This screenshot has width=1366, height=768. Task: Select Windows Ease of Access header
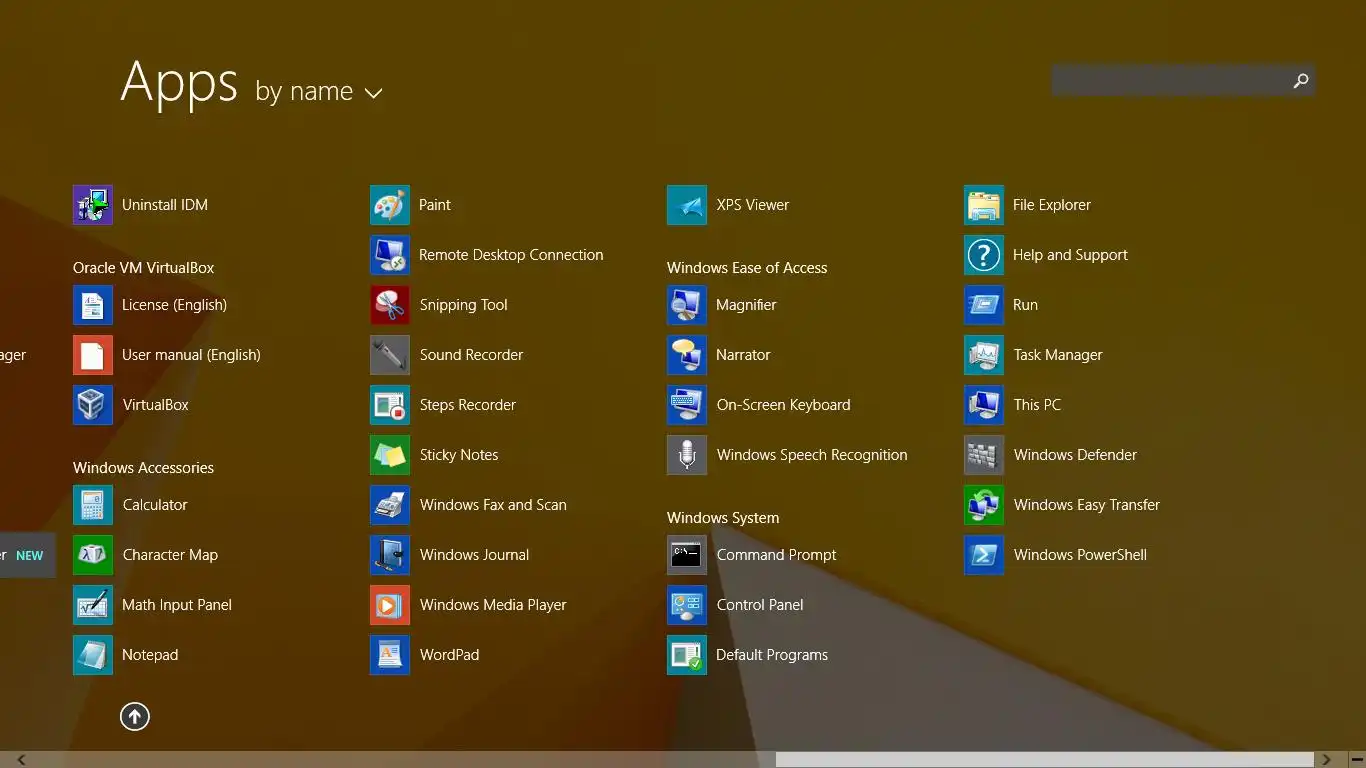747,268
